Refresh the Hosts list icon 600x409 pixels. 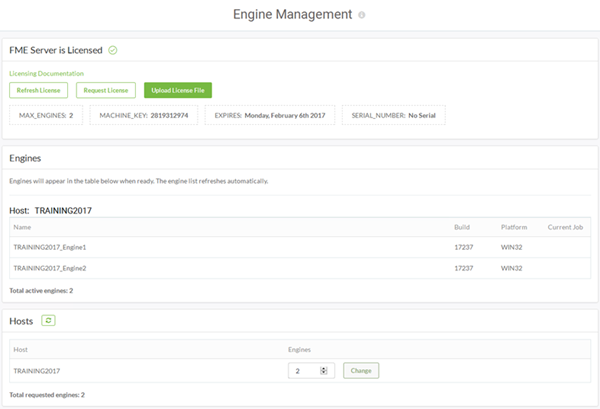tap(48, 321)
